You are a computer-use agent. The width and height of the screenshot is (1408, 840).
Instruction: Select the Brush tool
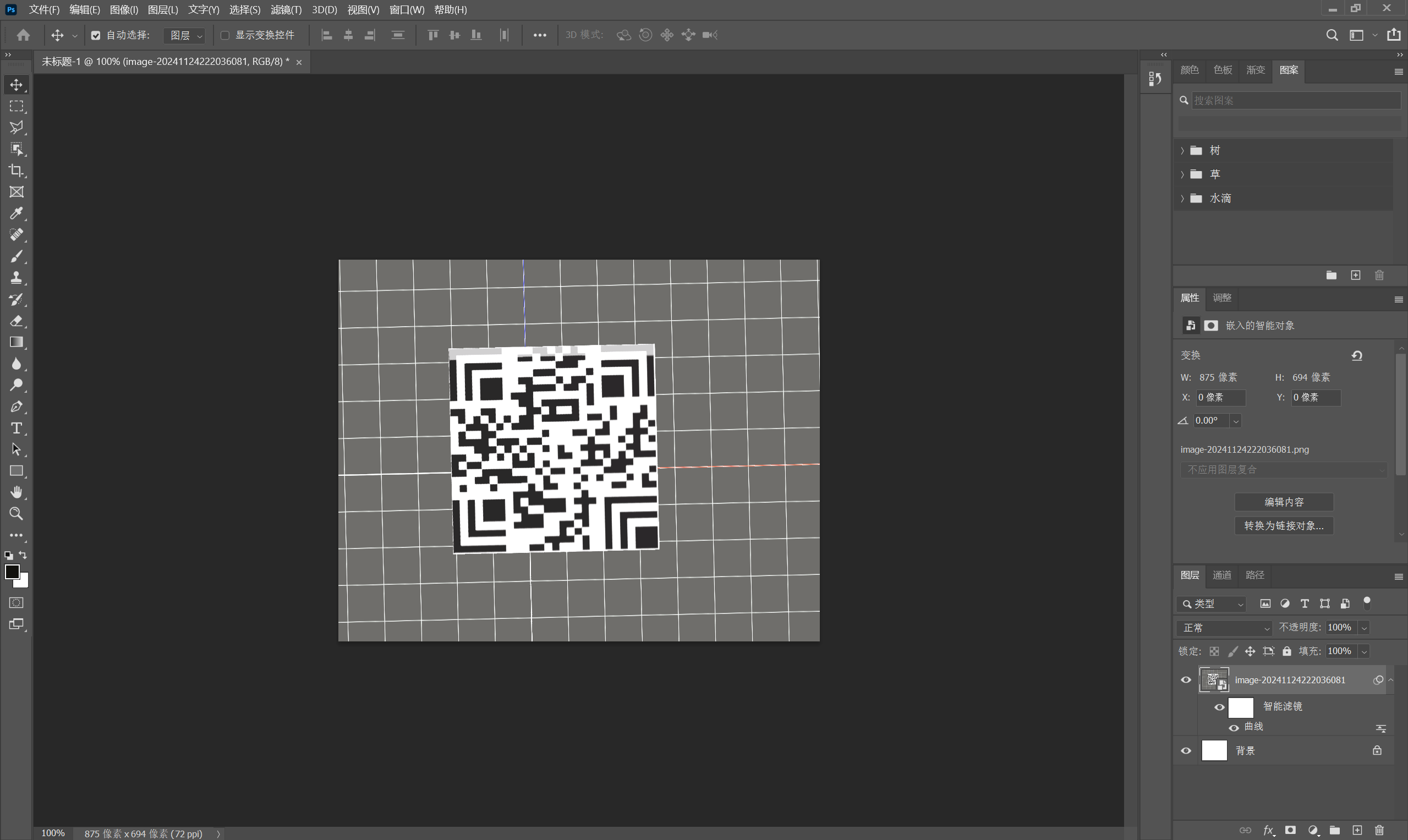[x=17, y=256]
